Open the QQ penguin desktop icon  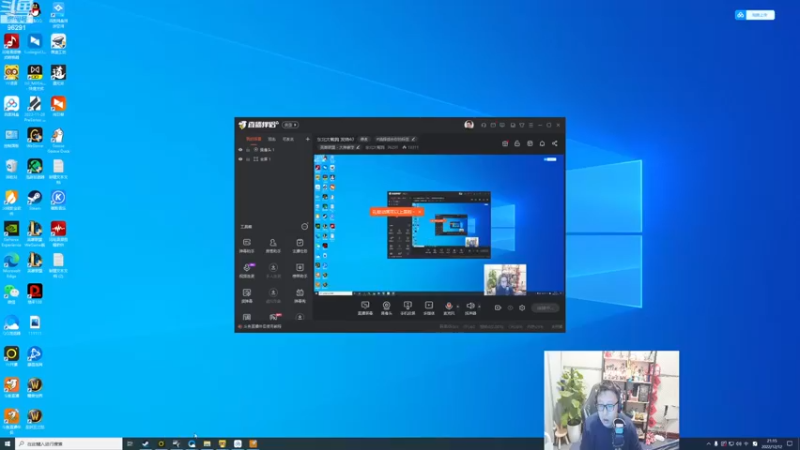pos(35,9)
